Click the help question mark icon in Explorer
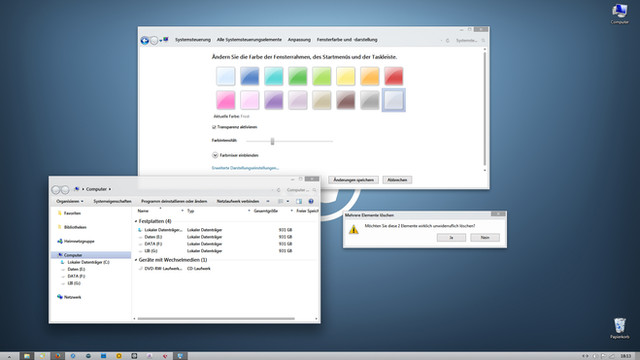The image size is (640, 360). tap(311, 201)
